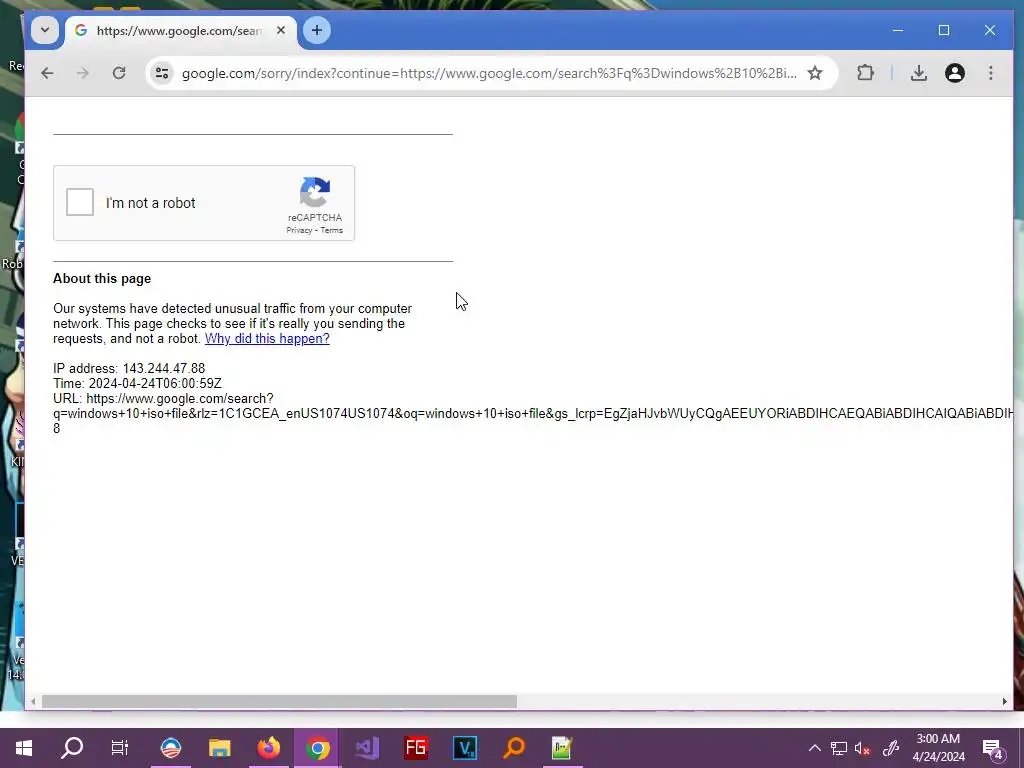Open the orange magnifier taskbar app

coord(514,748)
